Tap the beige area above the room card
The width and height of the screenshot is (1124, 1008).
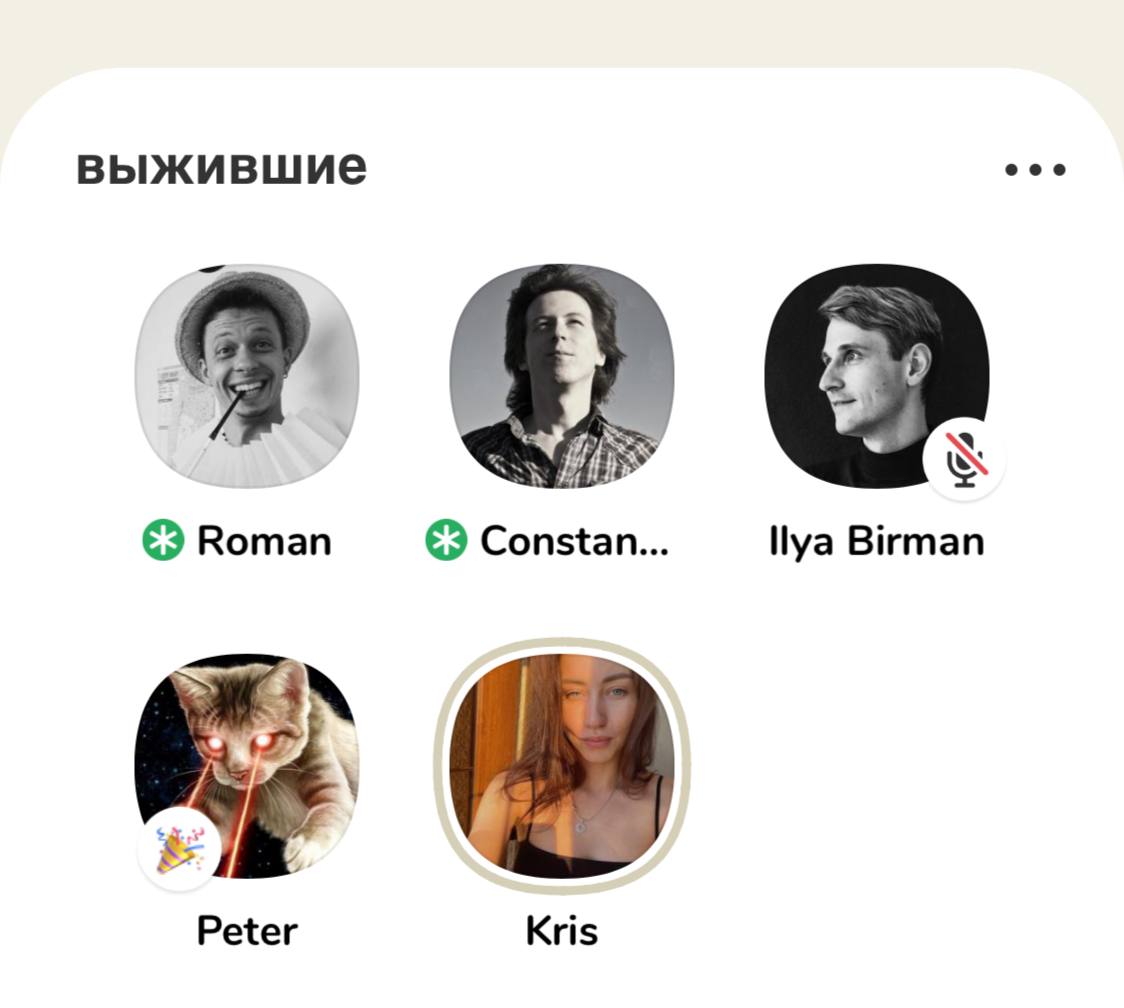point(562,32)
